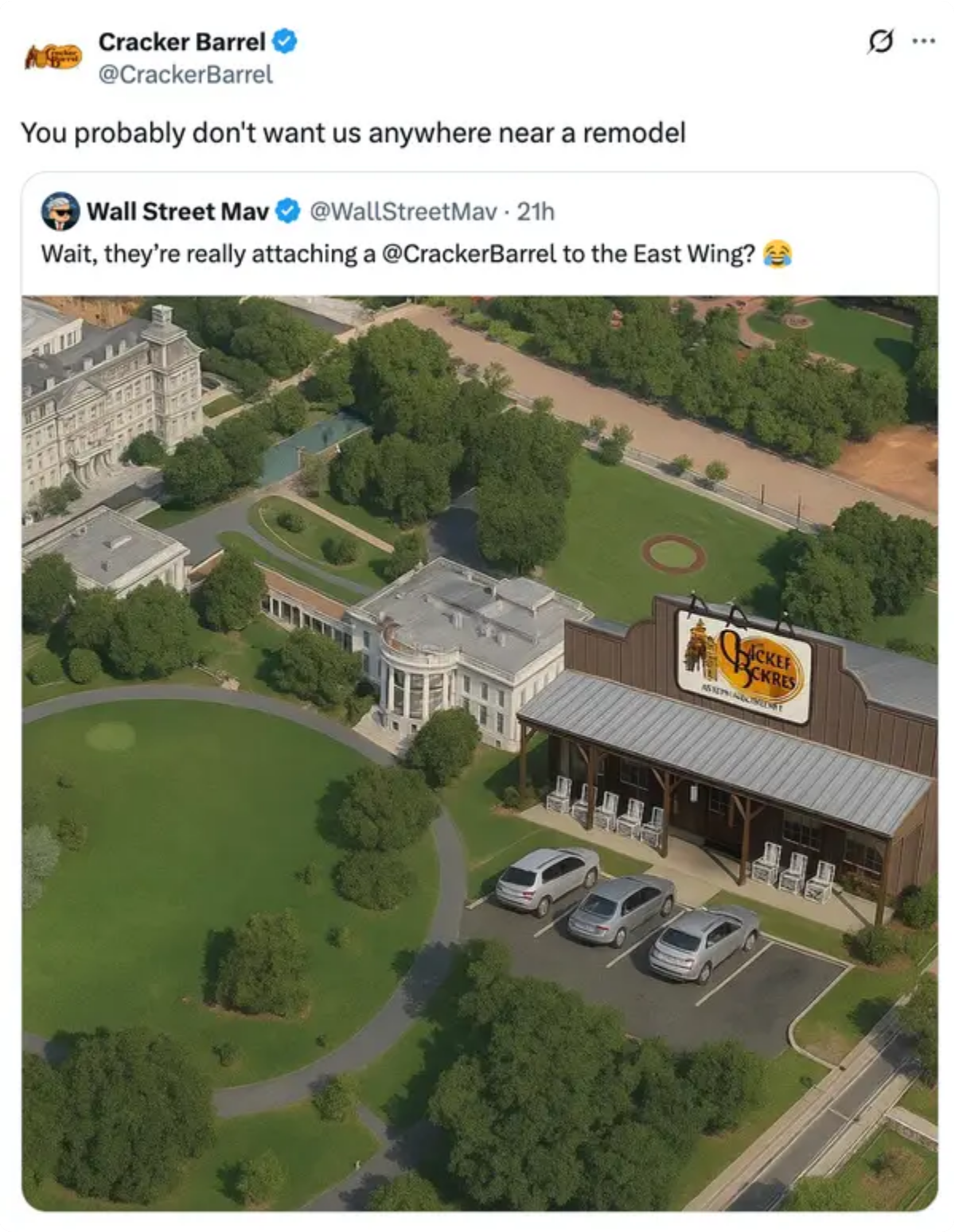This screenshot has height=1232, width=955.
Task: Open the Grok slashed-circle icon
Action: coord(879,41)
